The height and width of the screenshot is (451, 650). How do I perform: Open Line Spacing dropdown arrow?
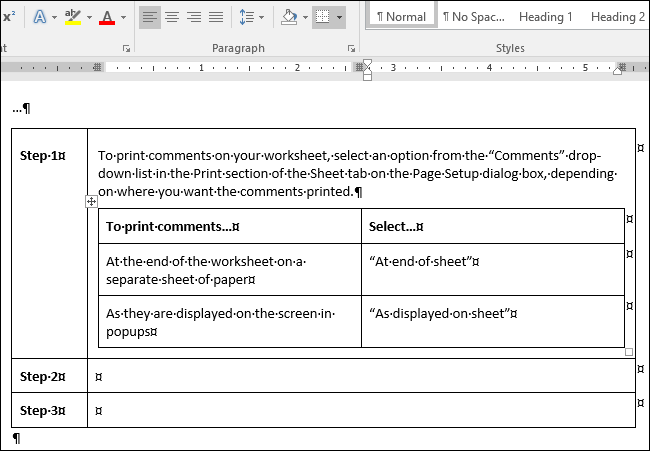261,17
